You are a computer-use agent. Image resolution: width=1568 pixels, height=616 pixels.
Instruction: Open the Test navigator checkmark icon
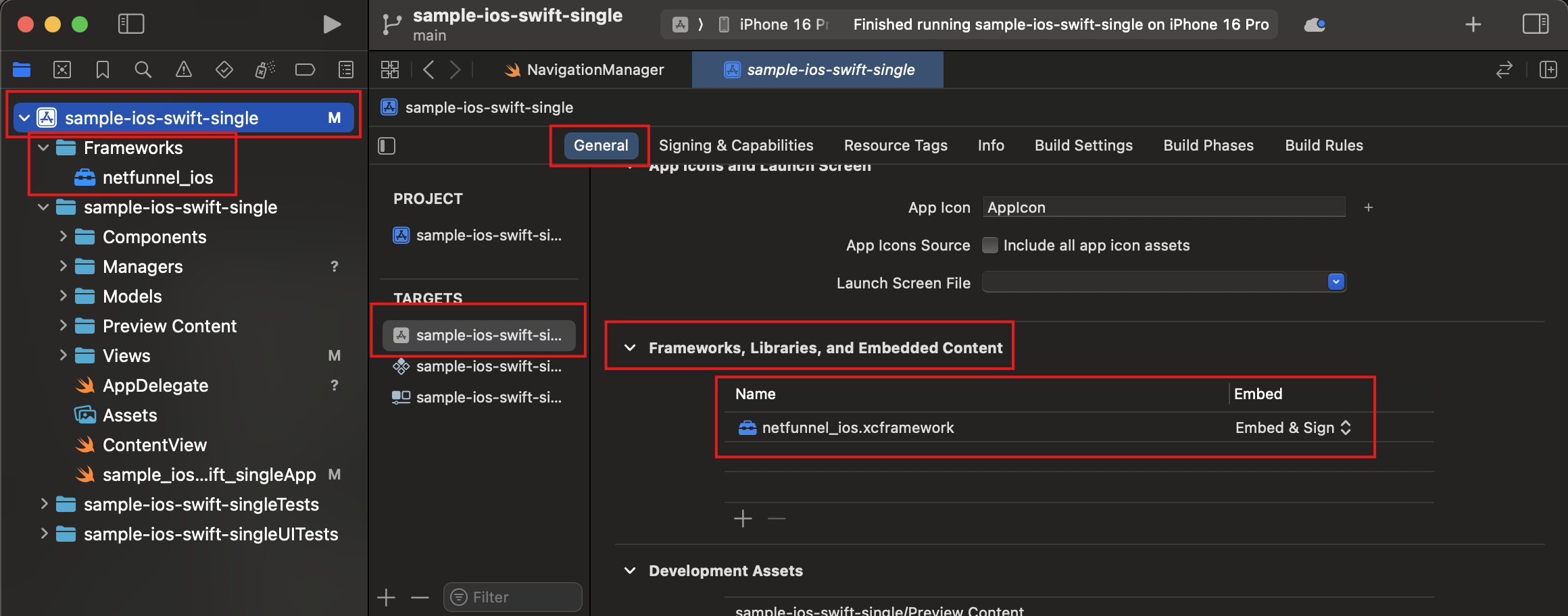click(224, 70)
